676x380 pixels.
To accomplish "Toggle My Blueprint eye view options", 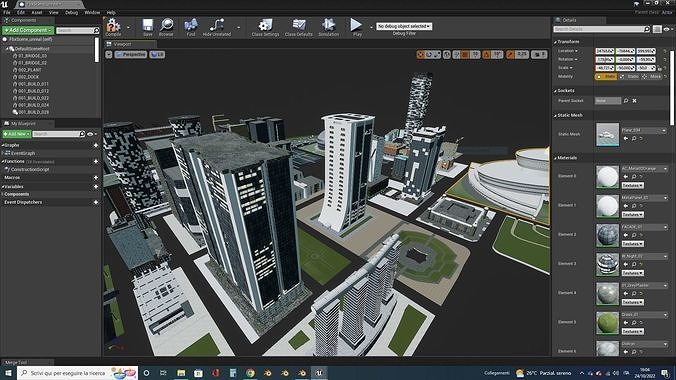I will coord(91,134).
